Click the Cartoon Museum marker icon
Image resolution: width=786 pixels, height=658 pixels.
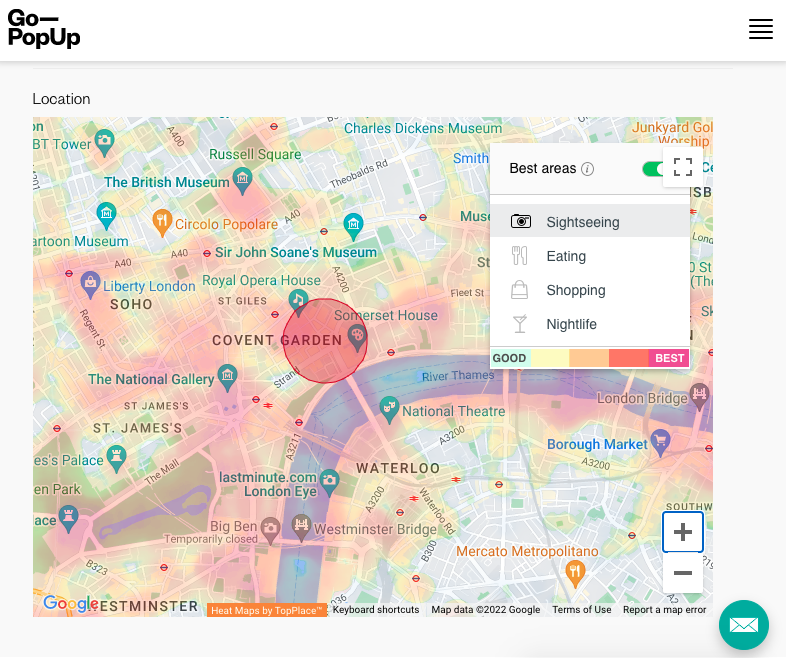pos(106,215)
